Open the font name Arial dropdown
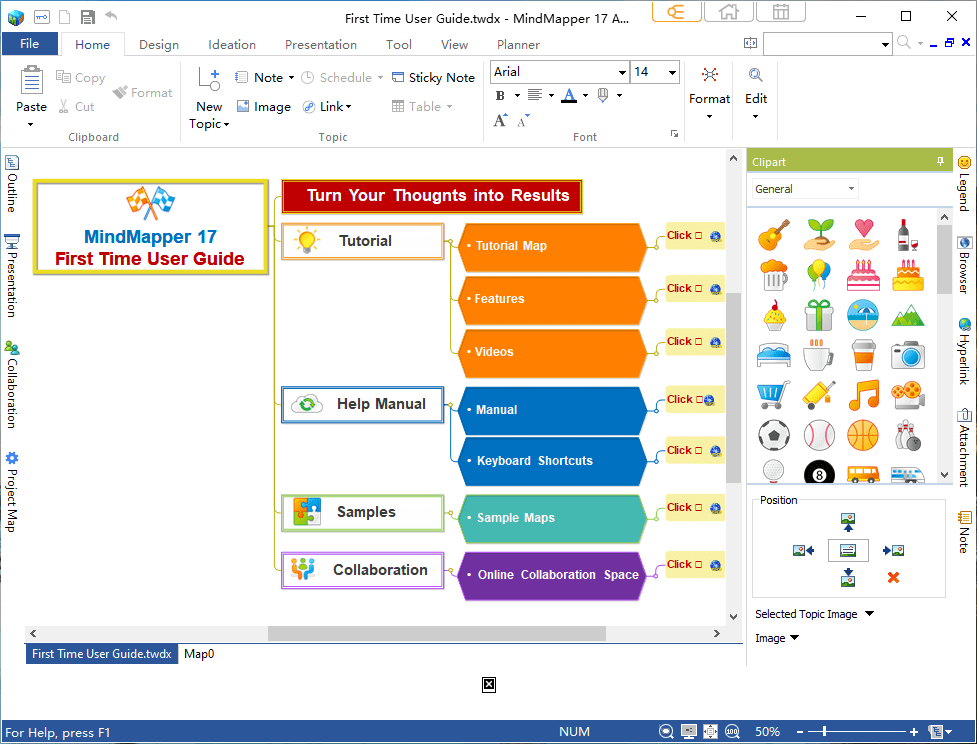 click(622, 72)
